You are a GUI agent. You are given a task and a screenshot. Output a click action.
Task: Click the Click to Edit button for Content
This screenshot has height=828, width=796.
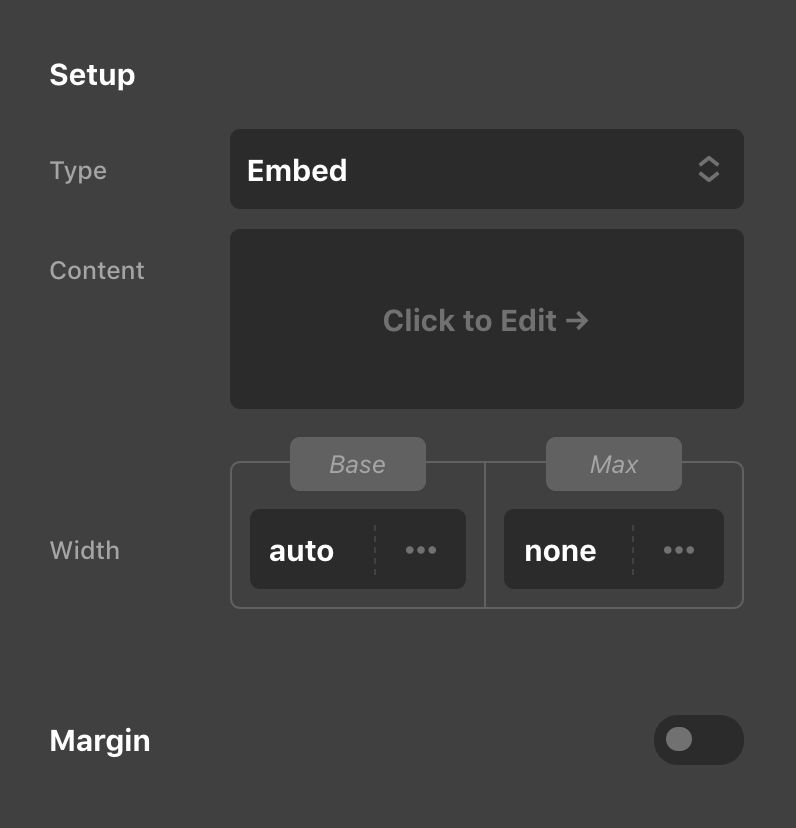click(x=487, y=319)
